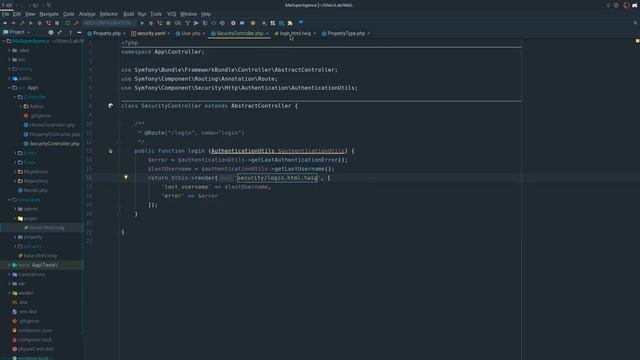Click the Project panel hide minus icon
Screen dimensions: 640x360
[79, 32]
